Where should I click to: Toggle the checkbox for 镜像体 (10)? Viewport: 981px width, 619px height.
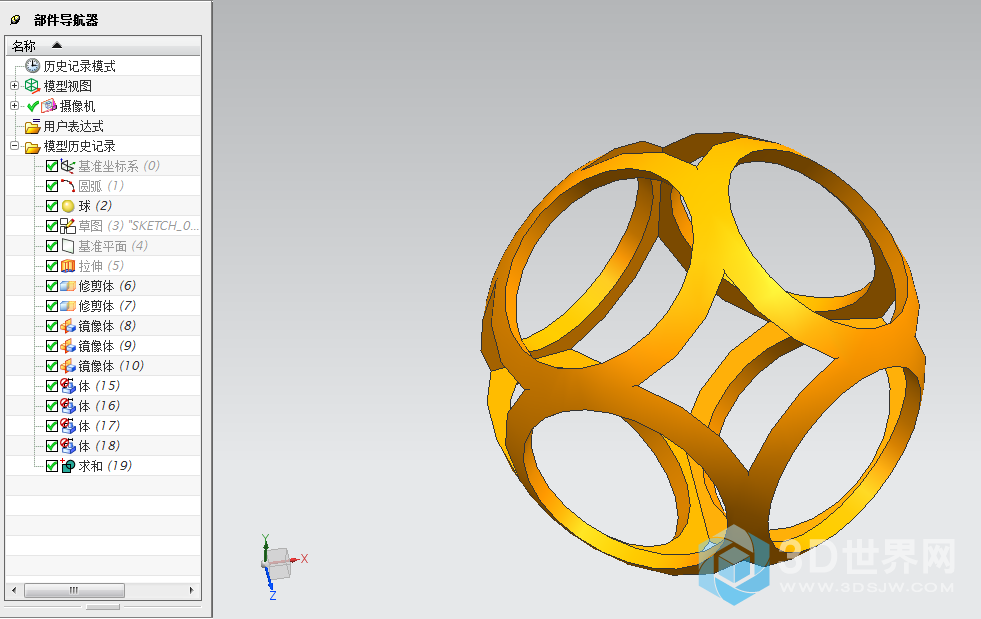pyautogui.click(x=52, y=366)
